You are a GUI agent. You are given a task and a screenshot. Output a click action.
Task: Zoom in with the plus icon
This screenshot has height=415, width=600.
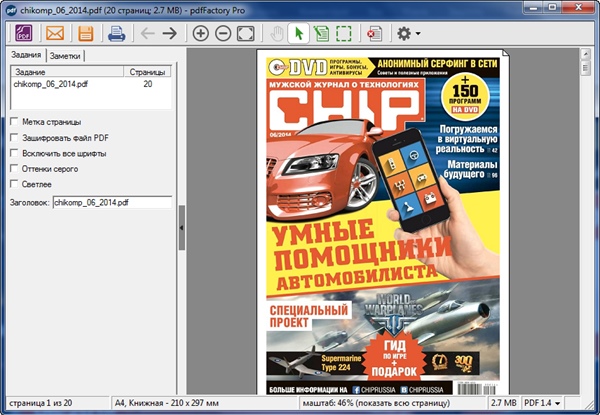click(x=201, y=33)
